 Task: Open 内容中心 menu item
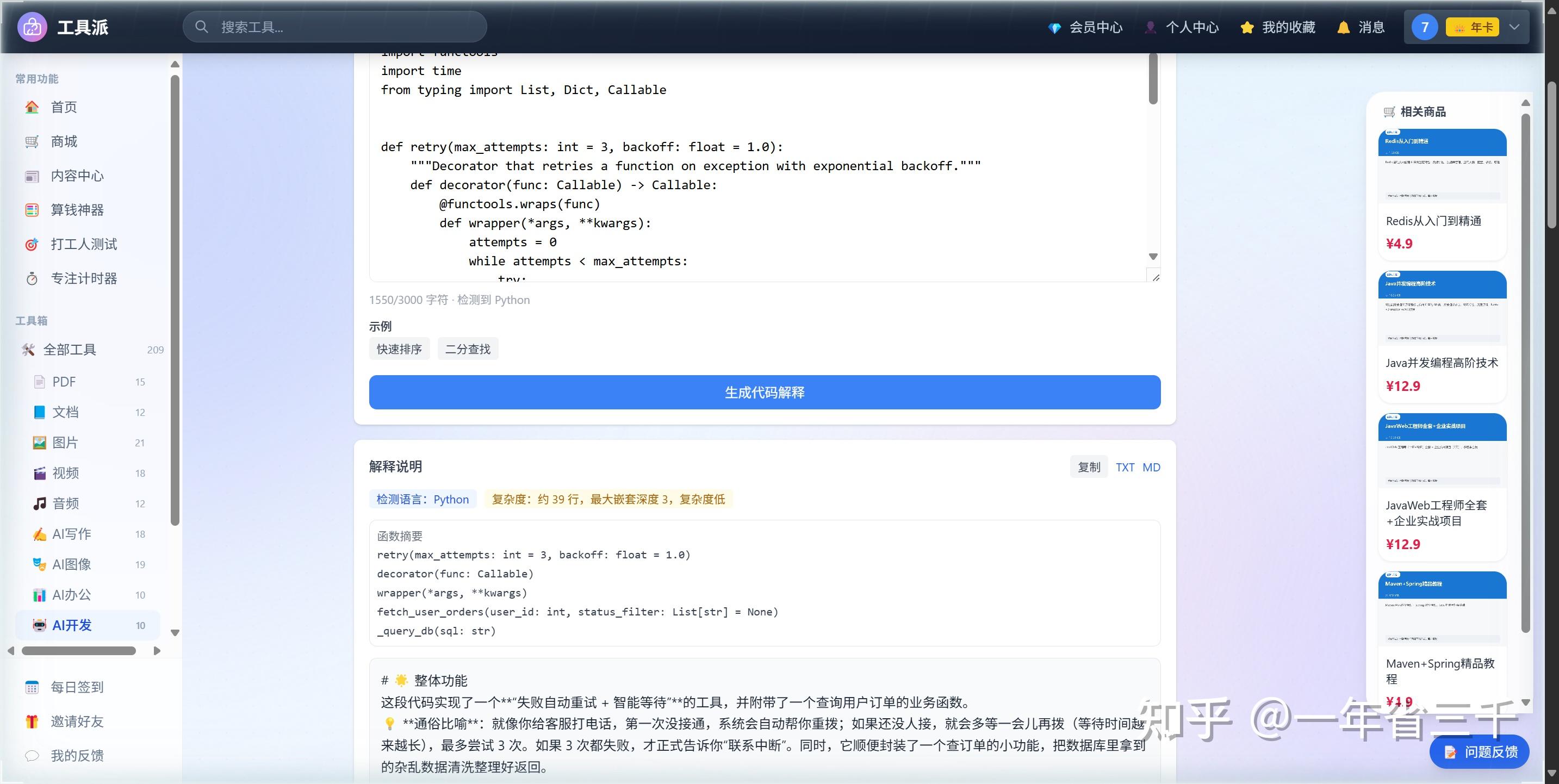(x=88, y=176)
